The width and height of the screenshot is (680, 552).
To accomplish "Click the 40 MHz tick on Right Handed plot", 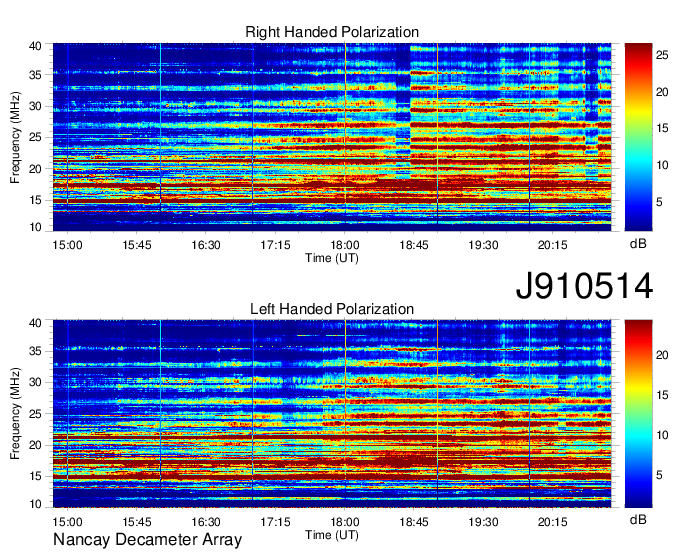I will pyautogui.click(x=36, y=46).
